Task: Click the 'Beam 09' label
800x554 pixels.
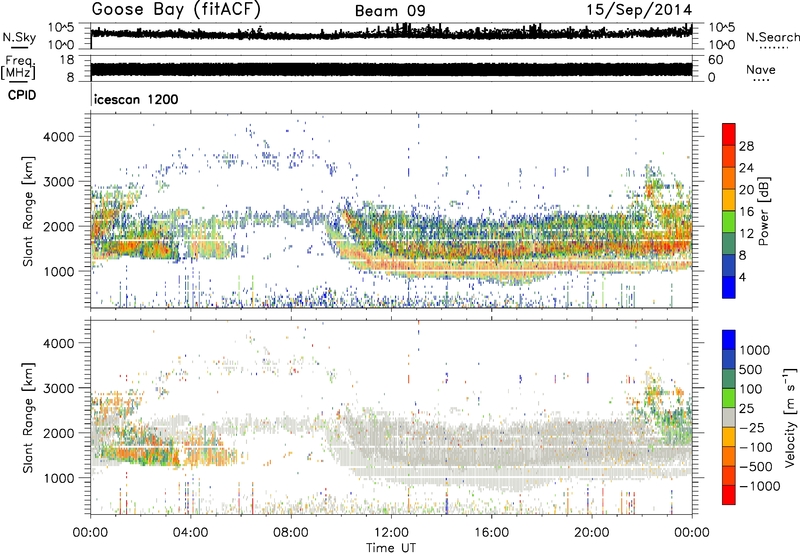Action: point(390,11)
